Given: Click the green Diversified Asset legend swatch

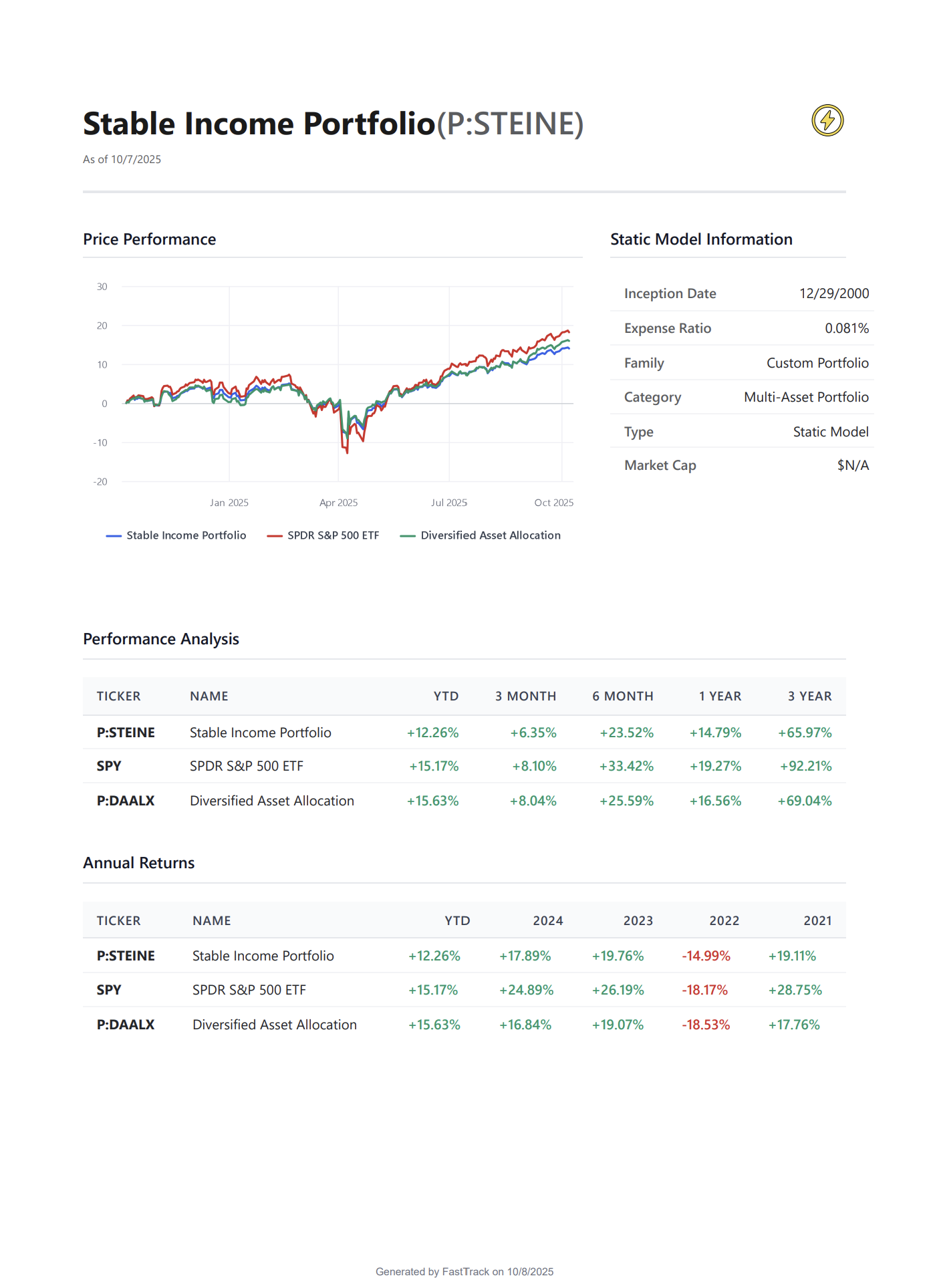Looking at the screenshot, I should [408, 536].
